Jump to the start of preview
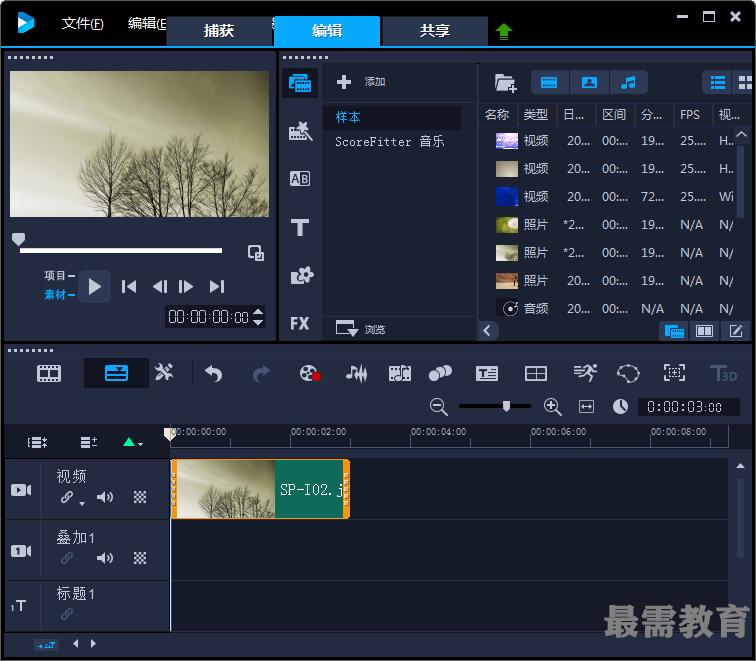The width and height of the screenshot is (756, 661). pyautogui.click(x=129, y=287)
